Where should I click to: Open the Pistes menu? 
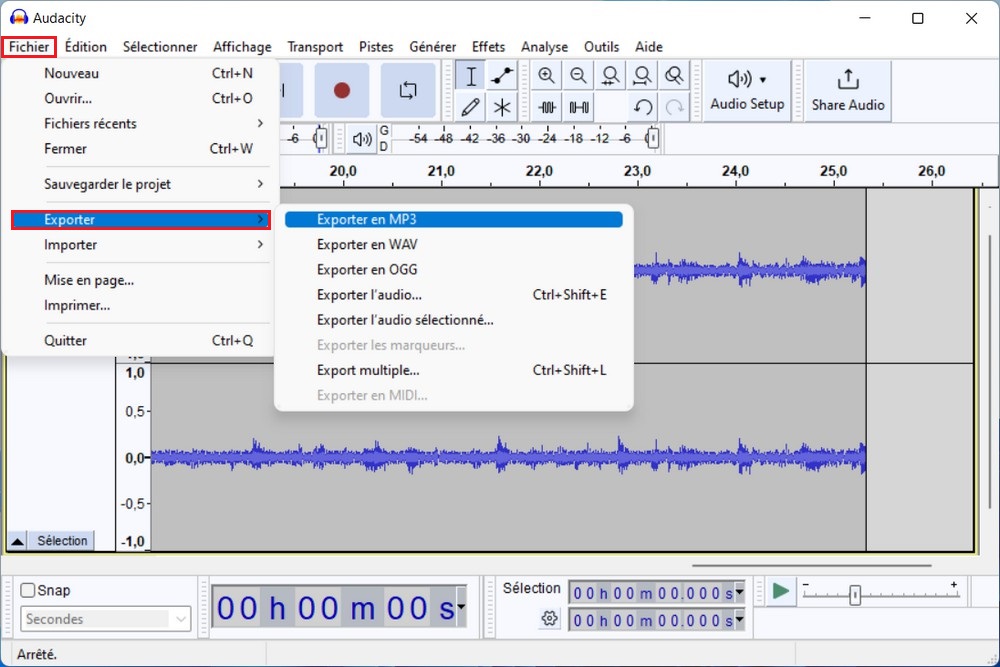point(376,47)
